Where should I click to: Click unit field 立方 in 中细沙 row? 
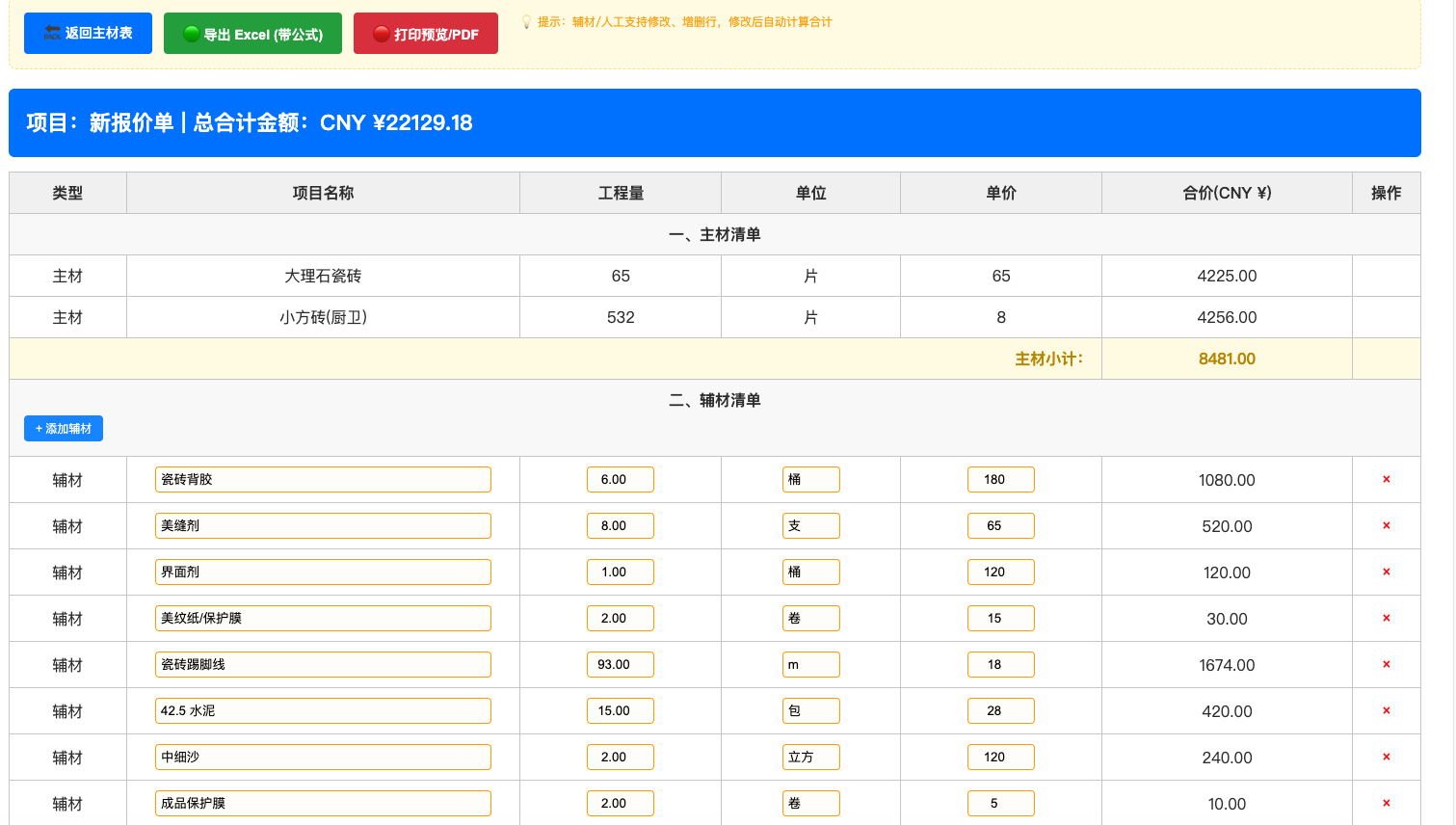pos(810,757)
